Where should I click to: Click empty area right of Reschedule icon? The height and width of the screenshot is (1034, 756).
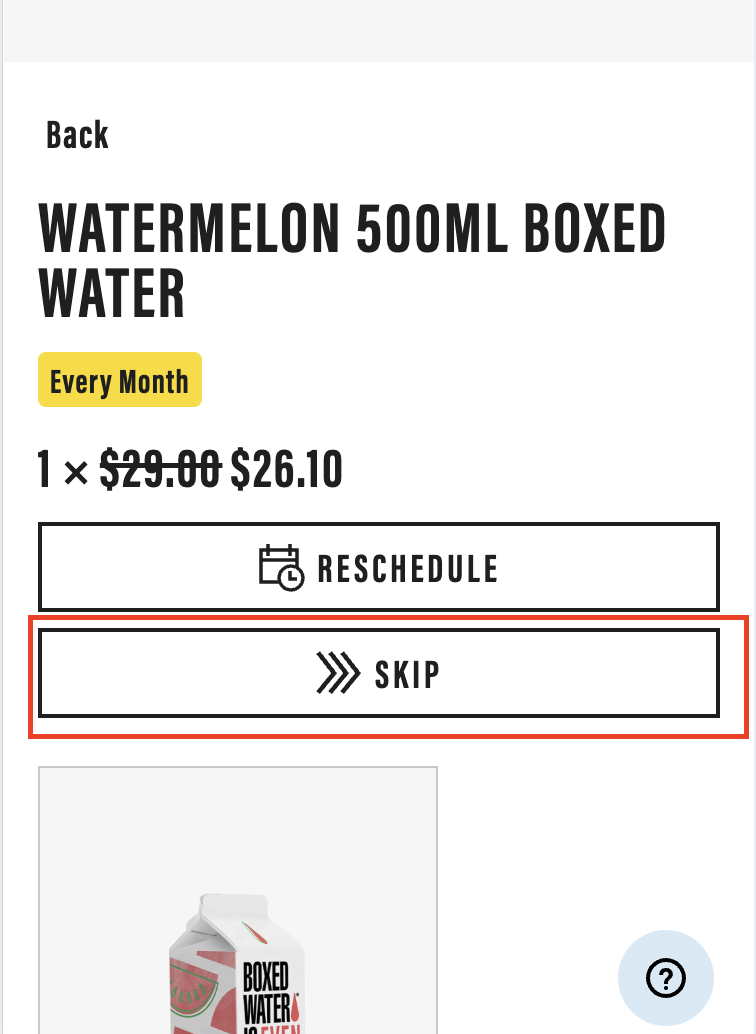pos(607,567)
